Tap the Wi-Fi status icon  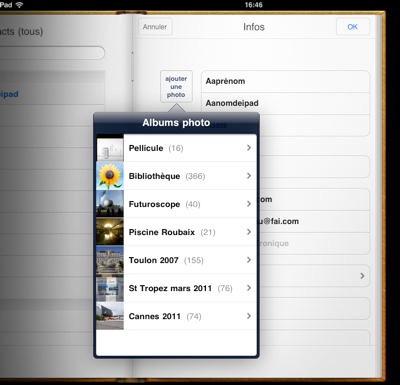click(19, 5)
